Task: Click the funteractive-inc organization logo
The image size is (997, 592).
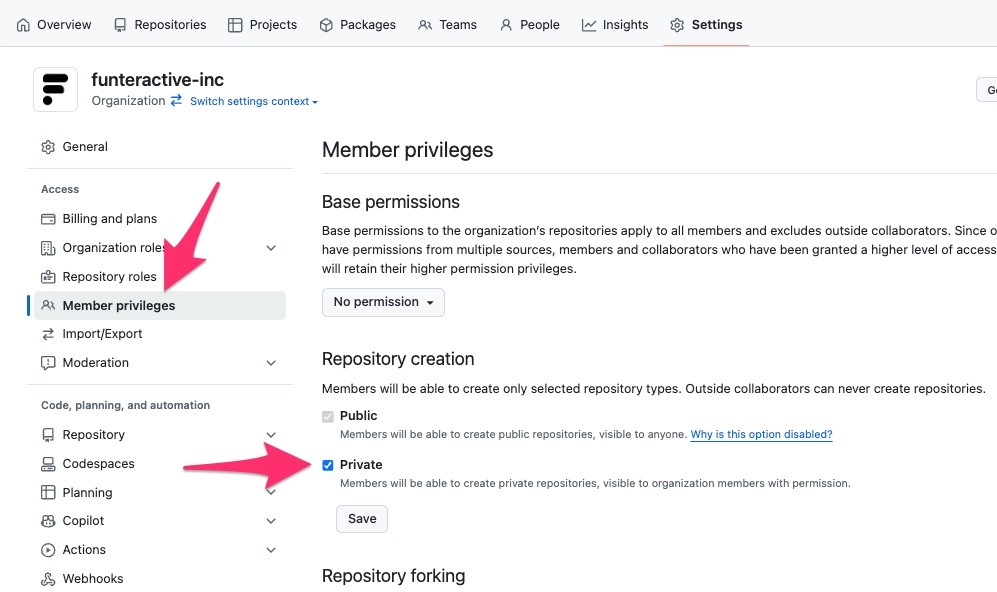Action: (x=55, y=90)
